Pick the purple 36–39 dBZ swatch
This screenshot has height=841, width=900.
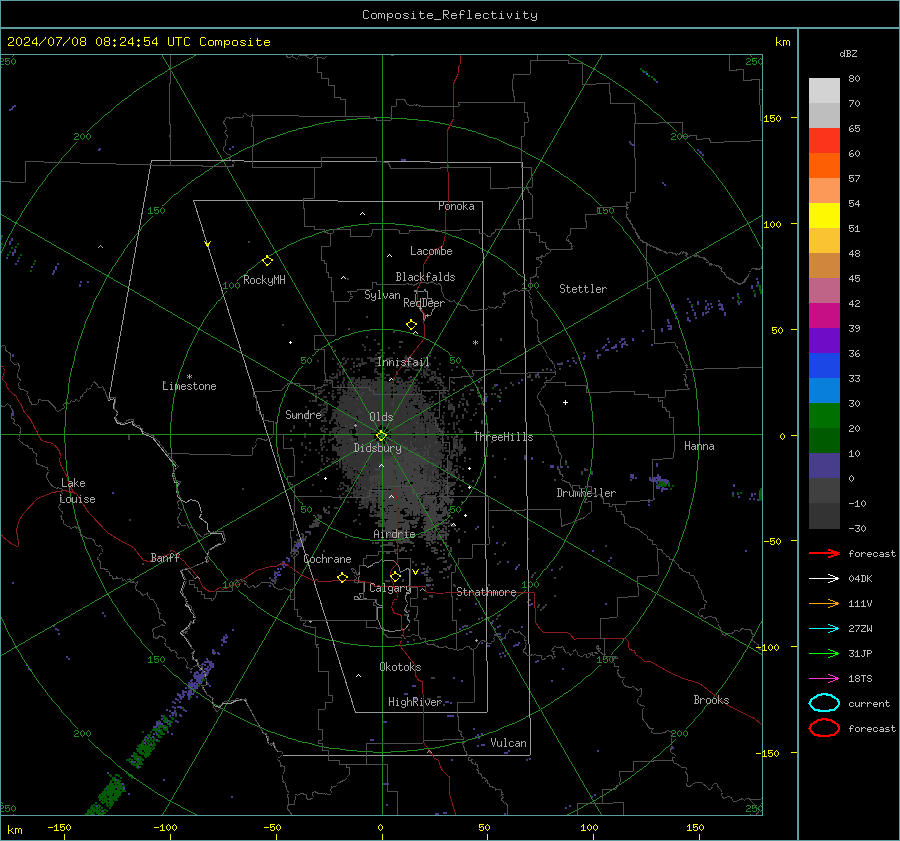tap(824, 340)
